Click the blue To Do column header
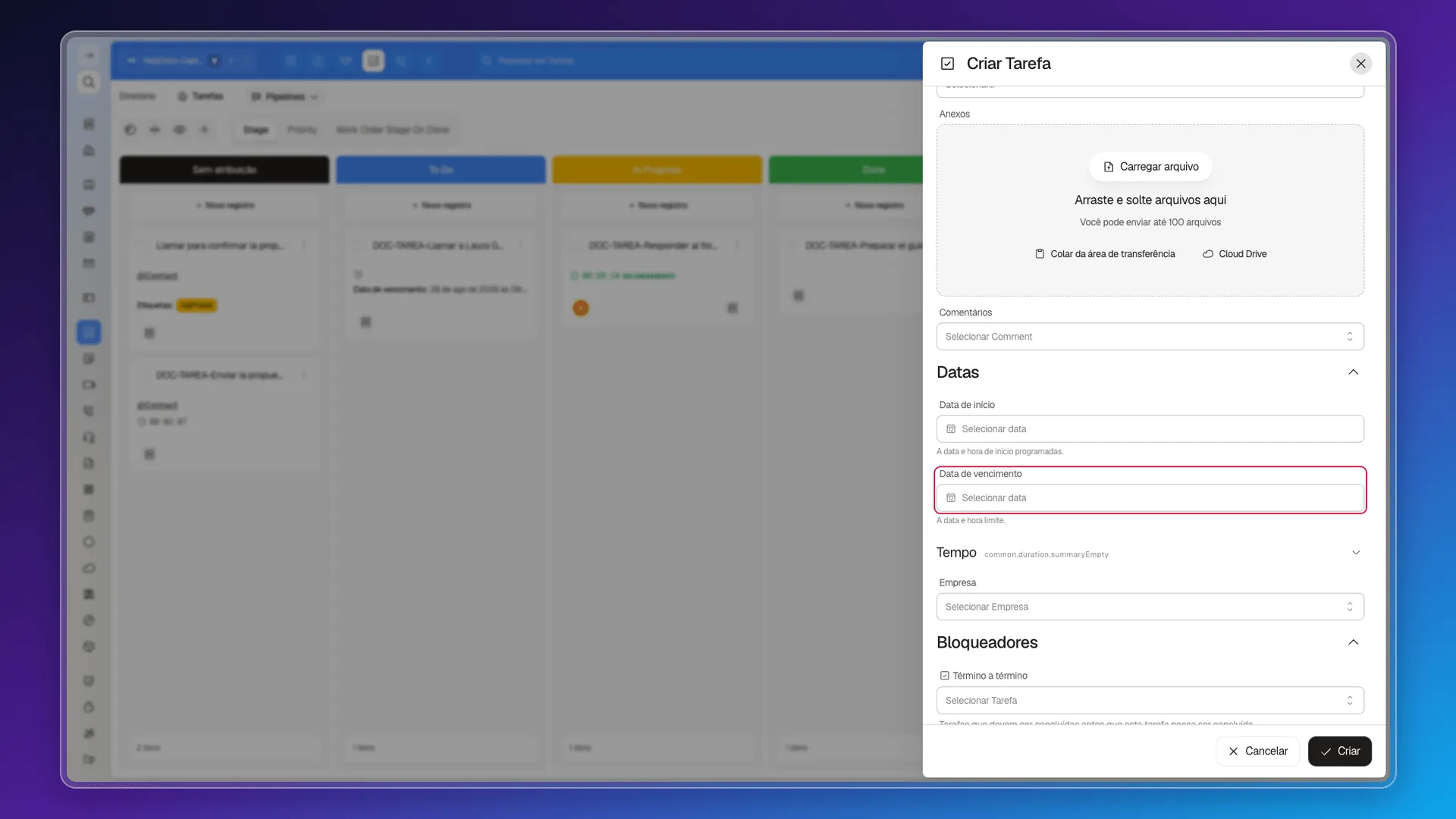The image size is (1456, 819). pos(441,170)
